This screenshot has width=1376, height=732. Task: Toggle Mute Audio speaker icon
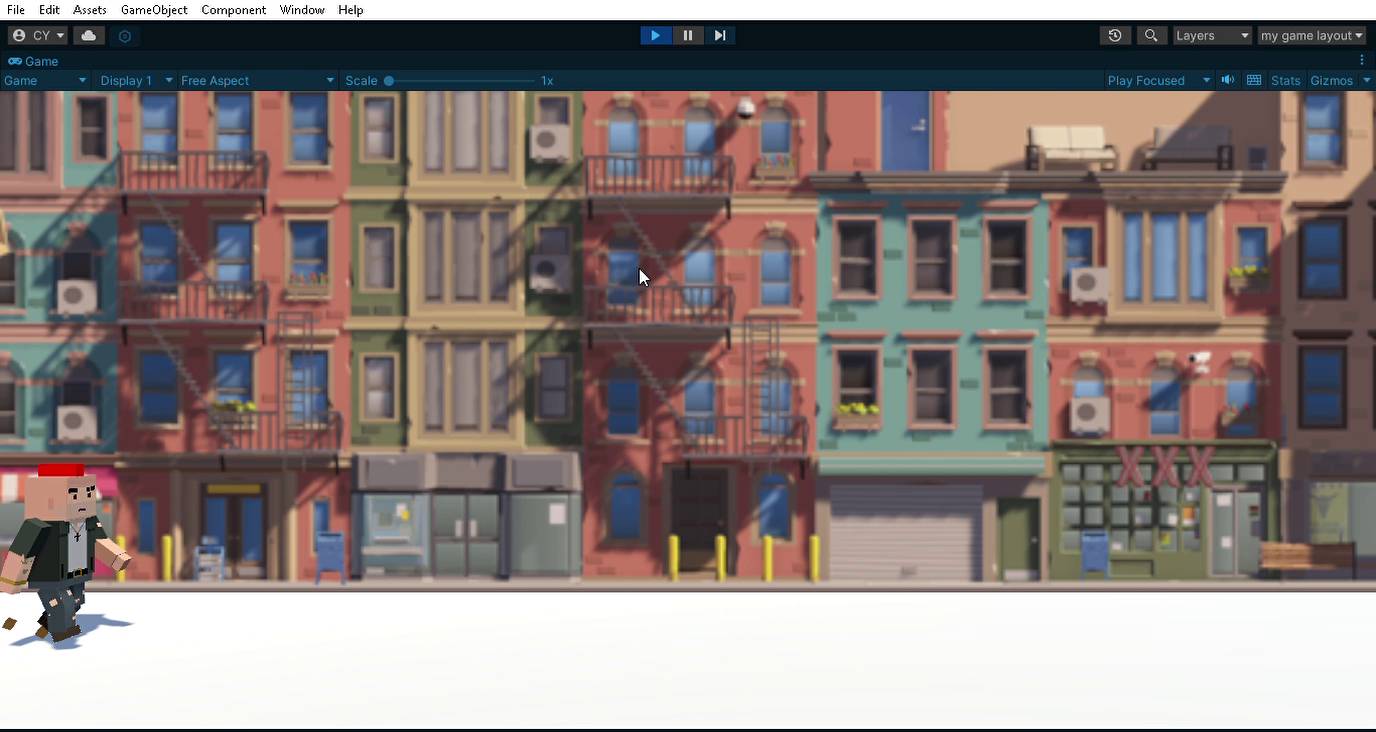click(1228, 80)
